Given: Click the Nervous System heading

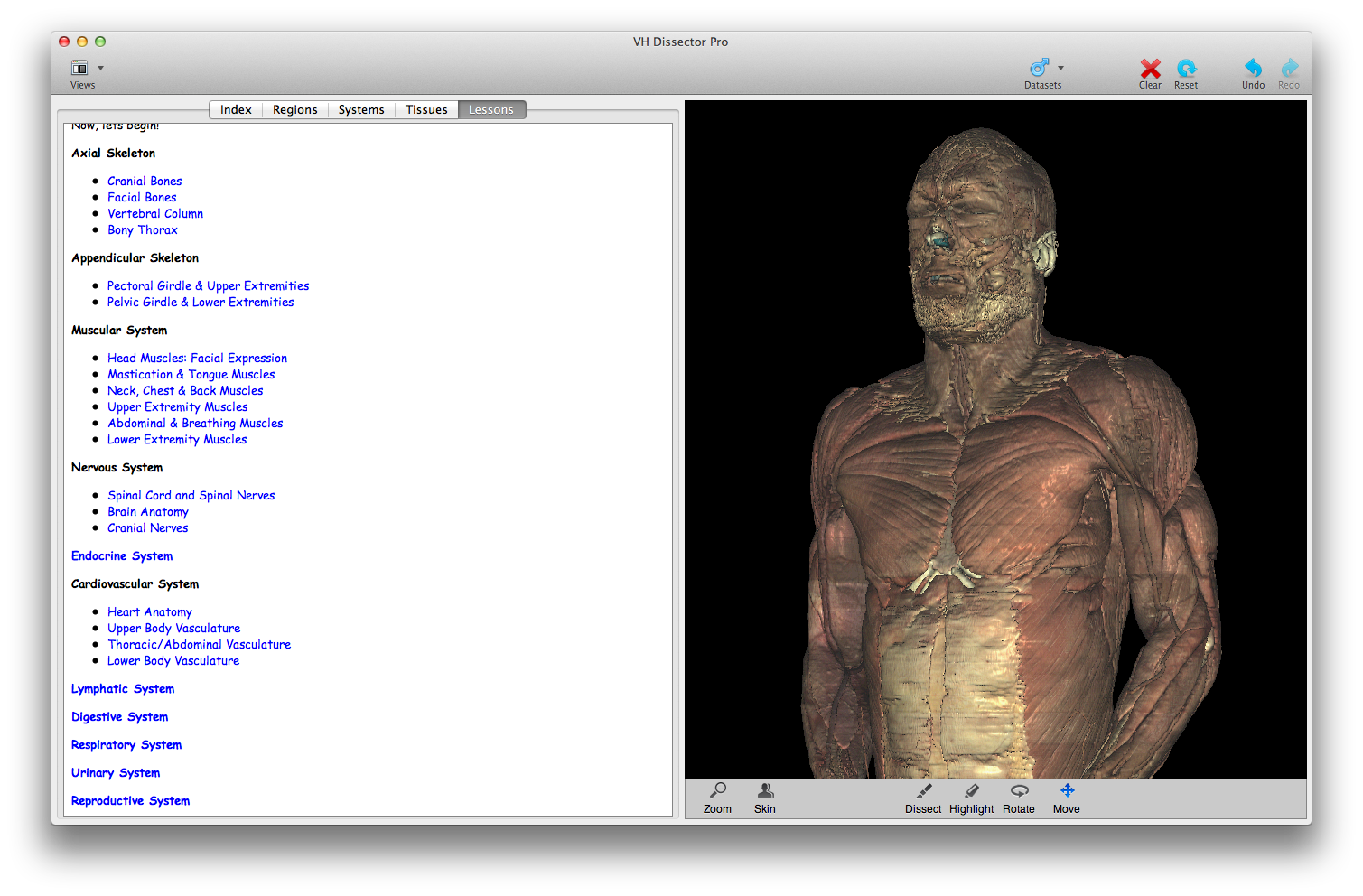Looking at the screenshot, I should coord(117,467).
